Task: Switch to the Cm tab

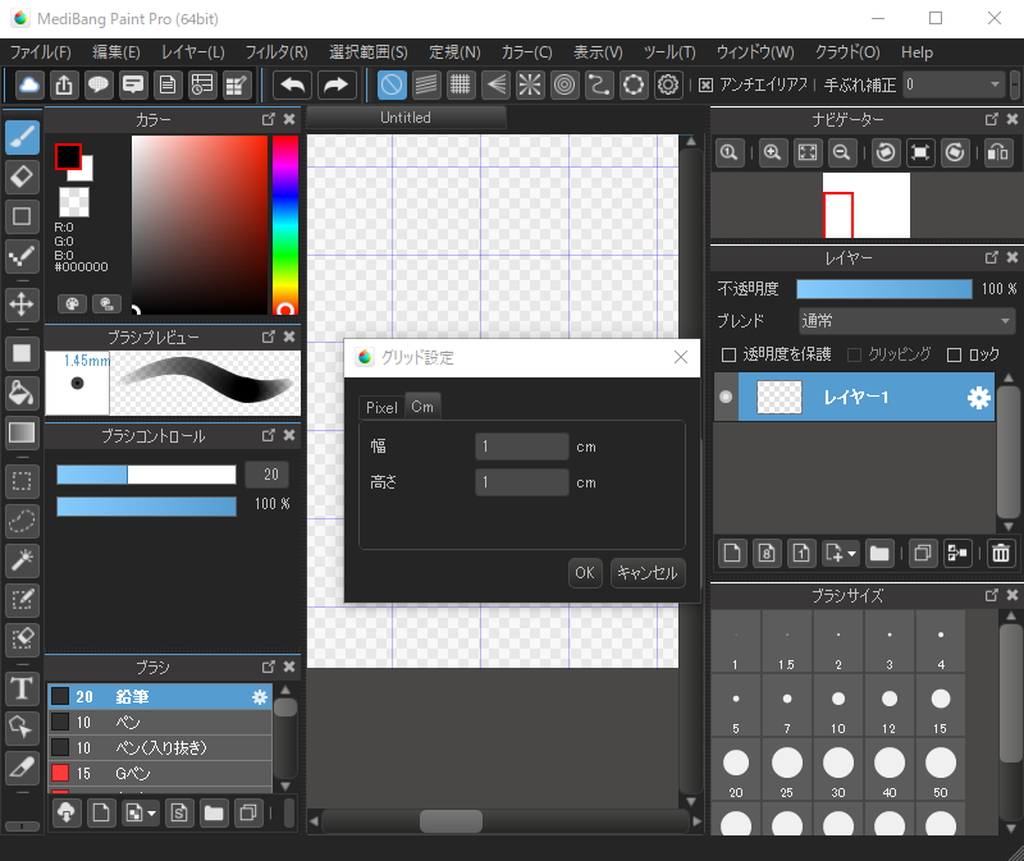Action: point(423,406)
